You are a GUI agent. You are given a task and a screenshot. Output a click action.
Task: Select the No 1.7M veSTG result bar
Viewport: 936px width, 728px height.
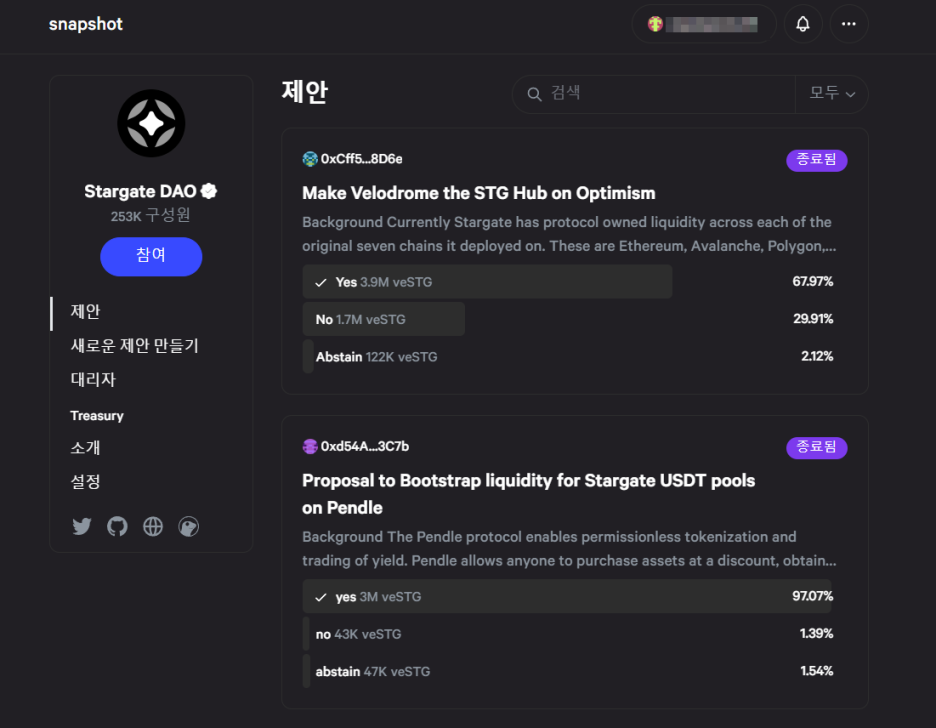(383, 319)
